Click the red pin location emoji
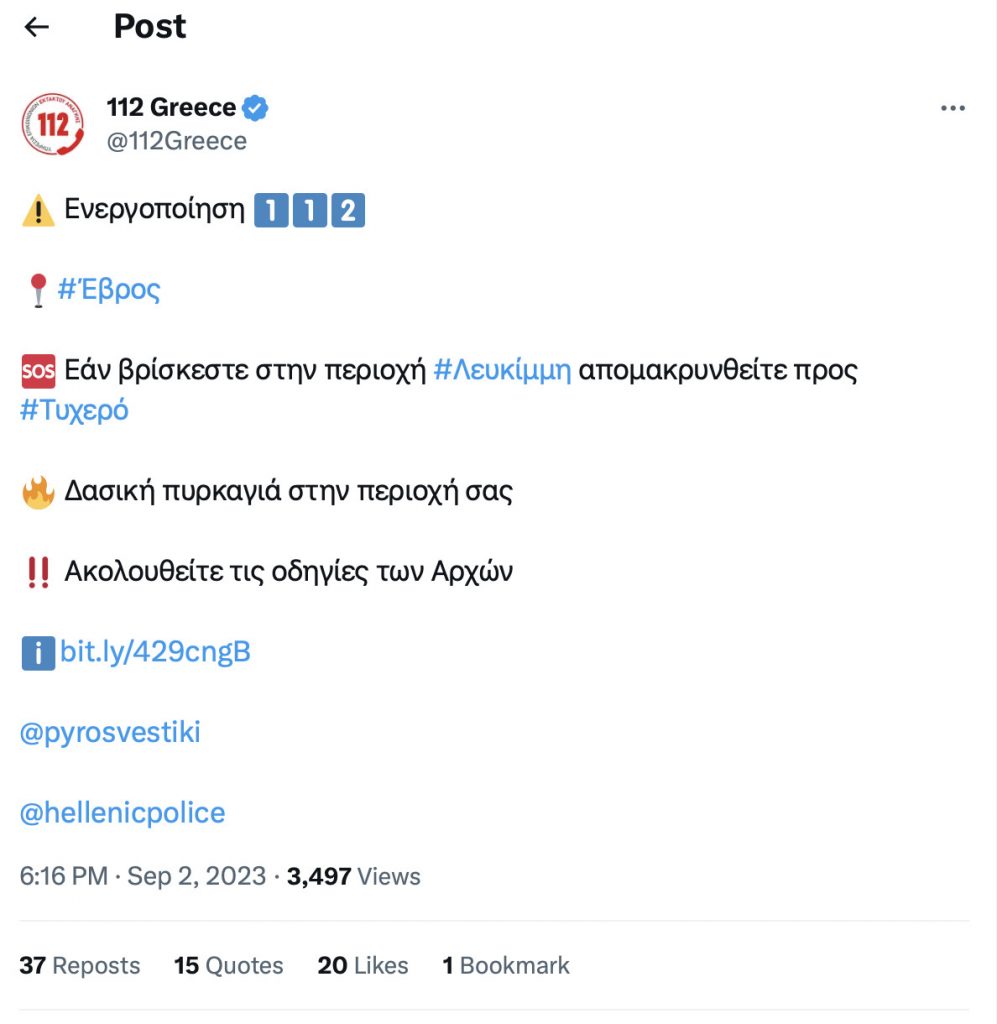997x1024 pixels. pyautogui.click(x=38, y=291)
